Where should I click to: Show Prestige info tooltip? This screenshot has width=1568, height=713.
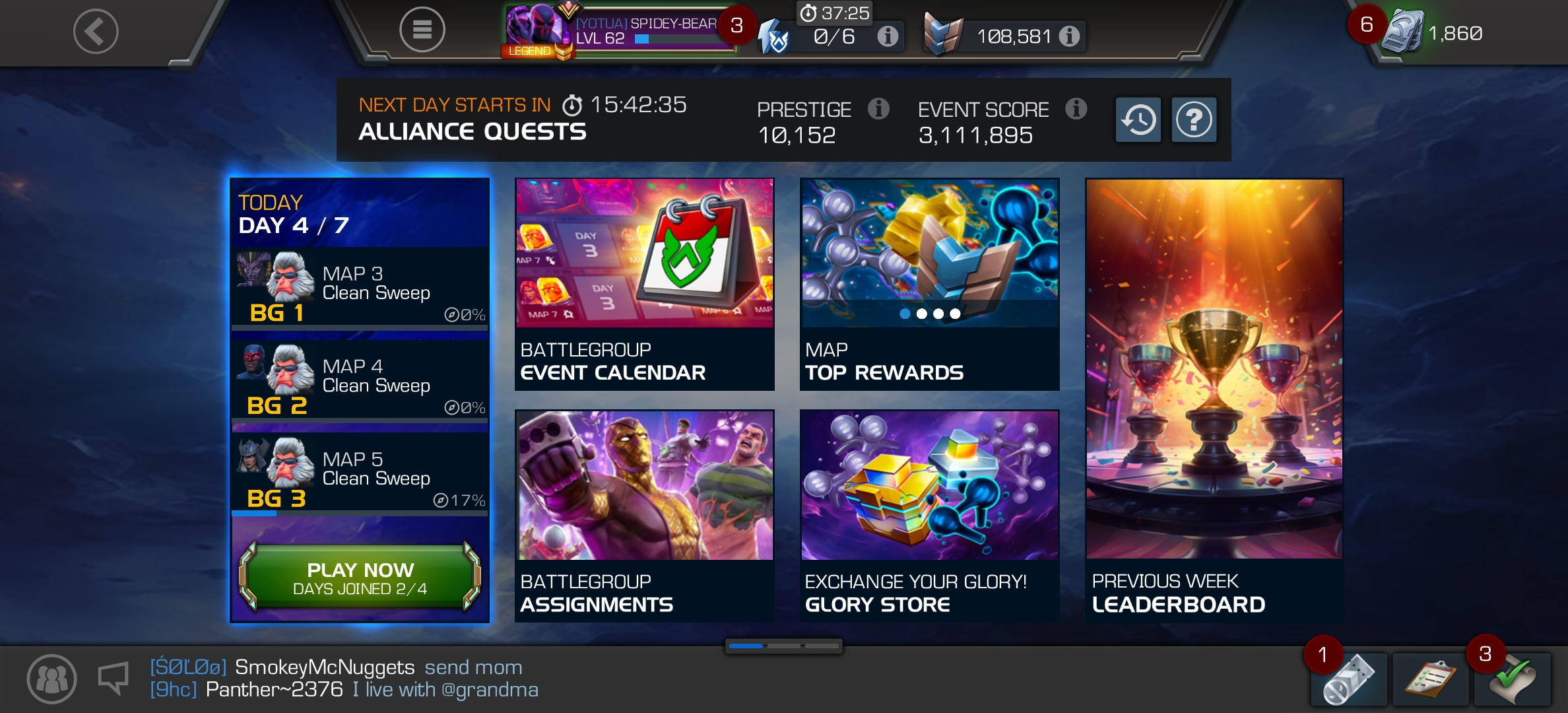click(878, 108)
